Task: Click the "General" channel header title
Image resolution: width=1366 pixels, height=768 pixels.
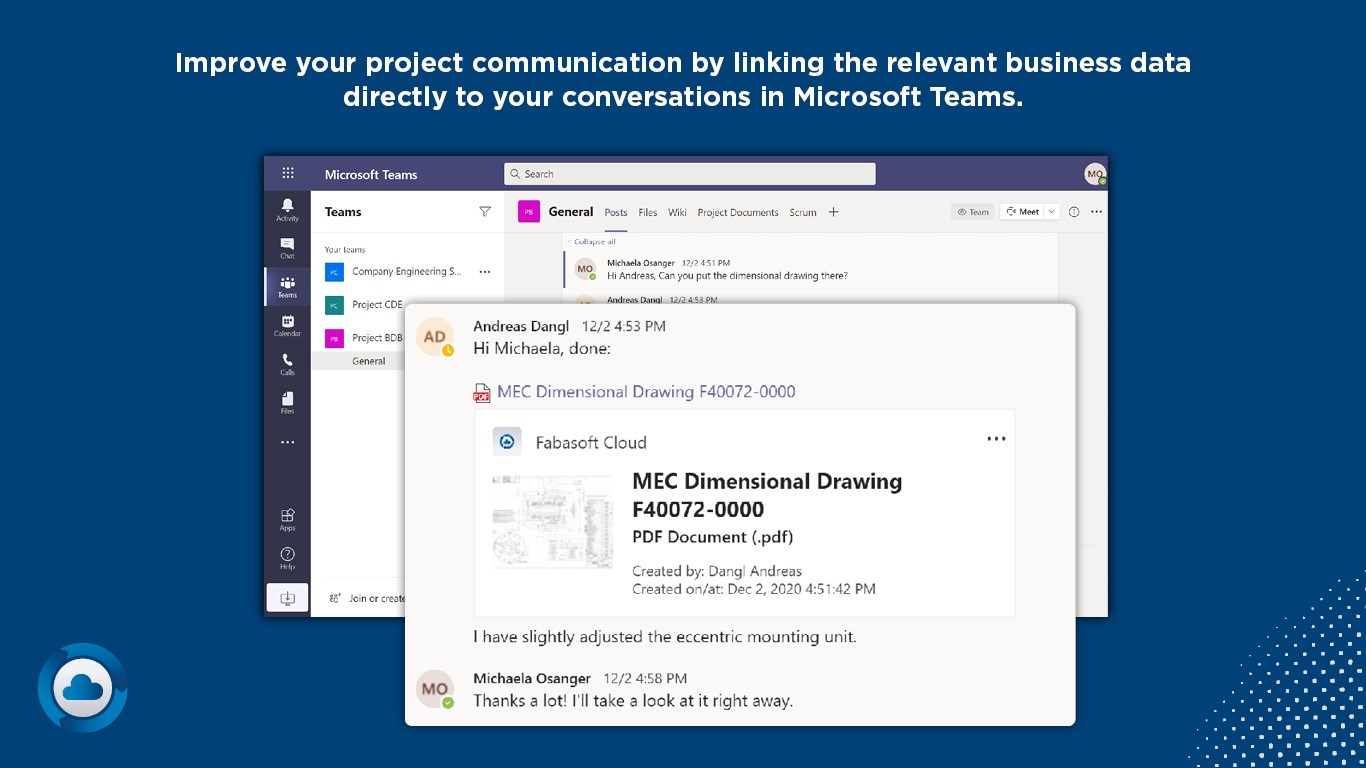Action: [x=571, y=212]
